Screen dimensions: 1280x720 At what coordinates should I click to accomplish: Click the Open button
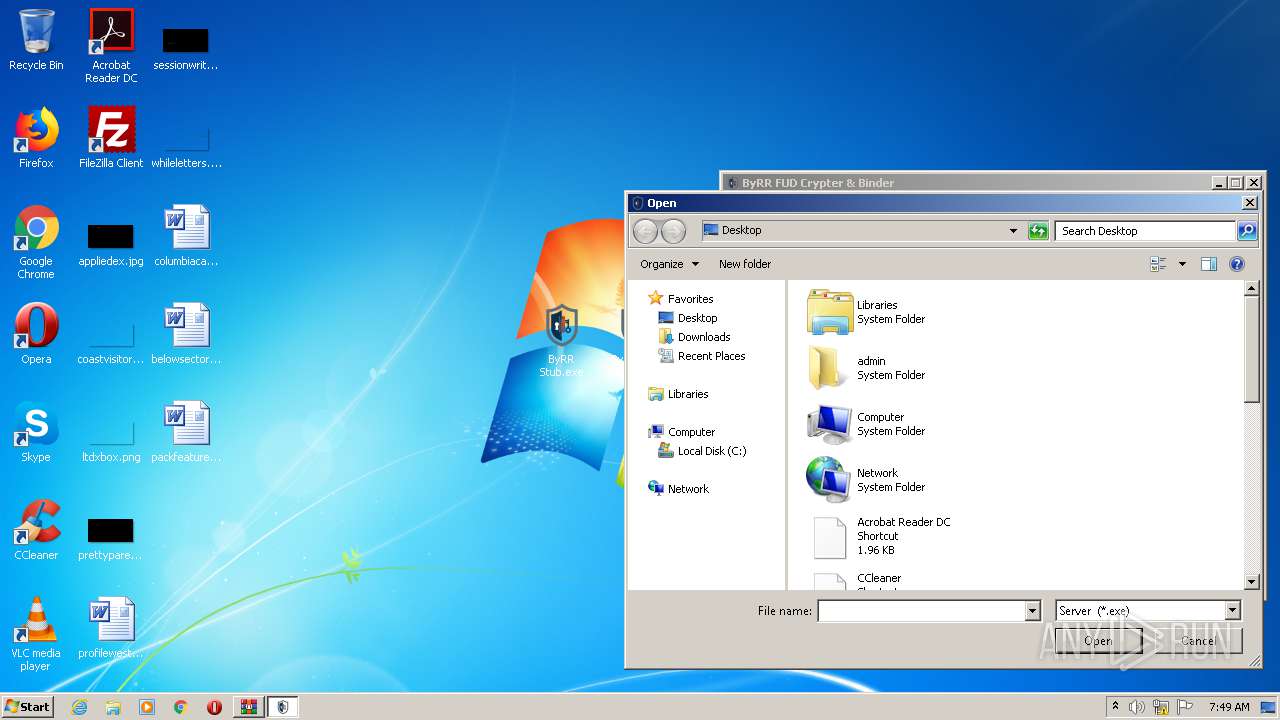tap(1097, 641)
